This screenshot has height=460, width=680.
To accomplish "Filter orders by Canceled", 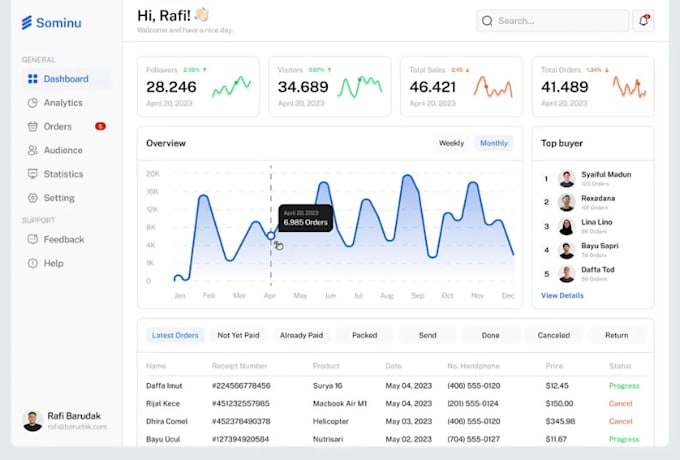I will pyautogui.click(x=553, y=336).
